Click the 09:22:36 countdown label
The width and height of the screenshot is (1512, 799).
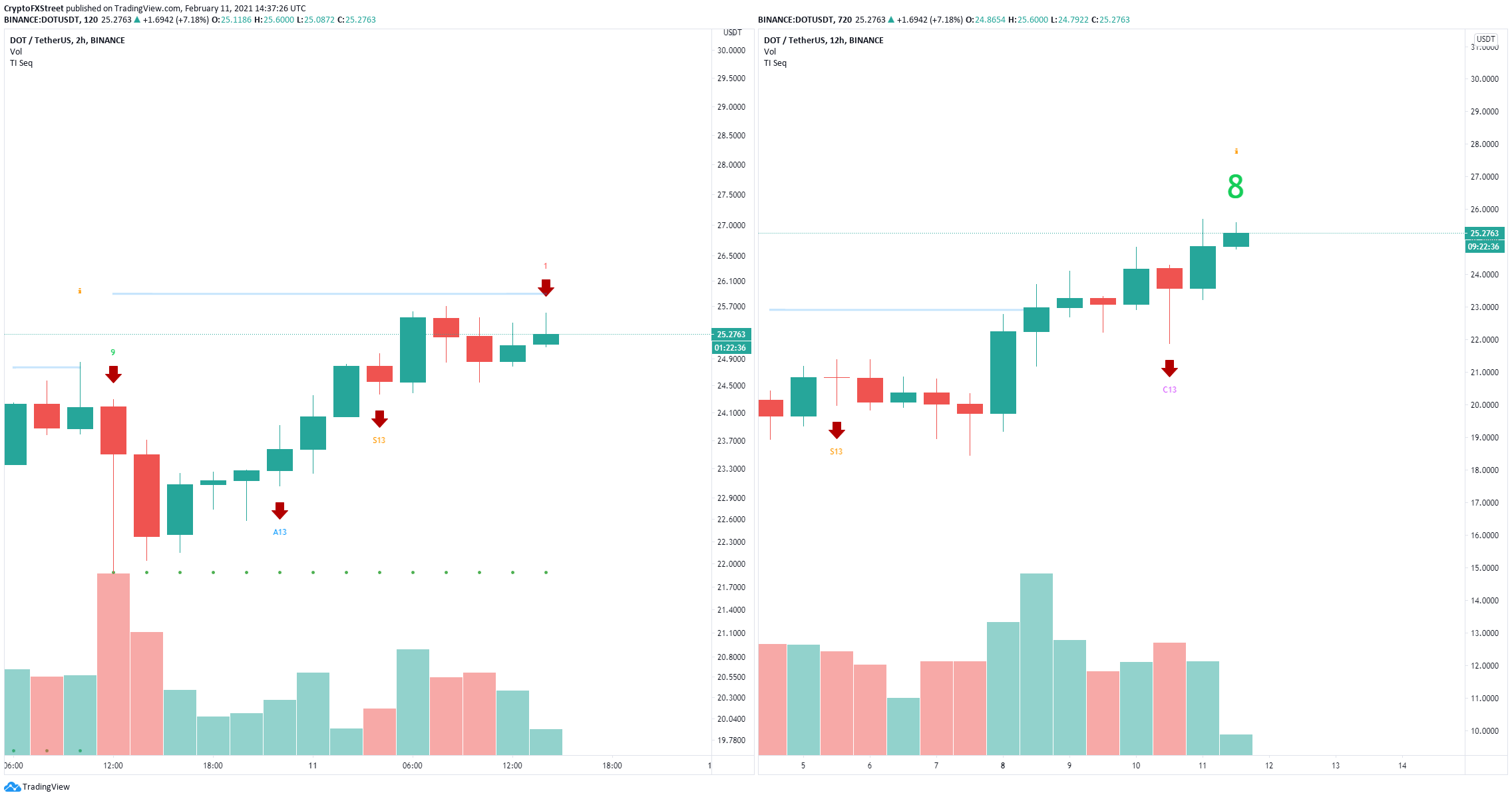point(1485,247)
